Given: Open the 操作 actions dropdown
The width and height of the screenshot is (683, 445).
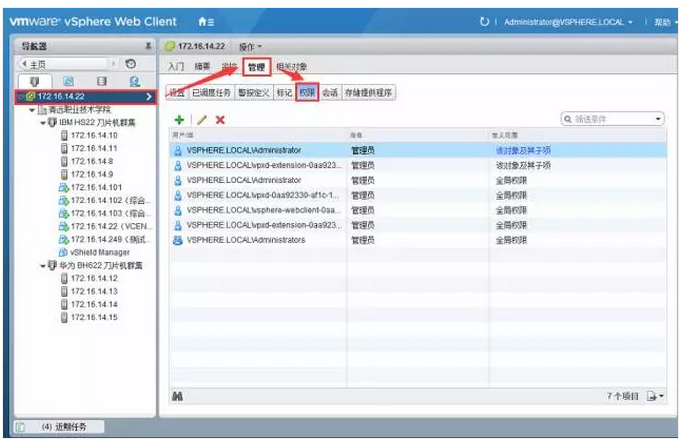Looking at the screenshot, I should click(x=250, y=47).
